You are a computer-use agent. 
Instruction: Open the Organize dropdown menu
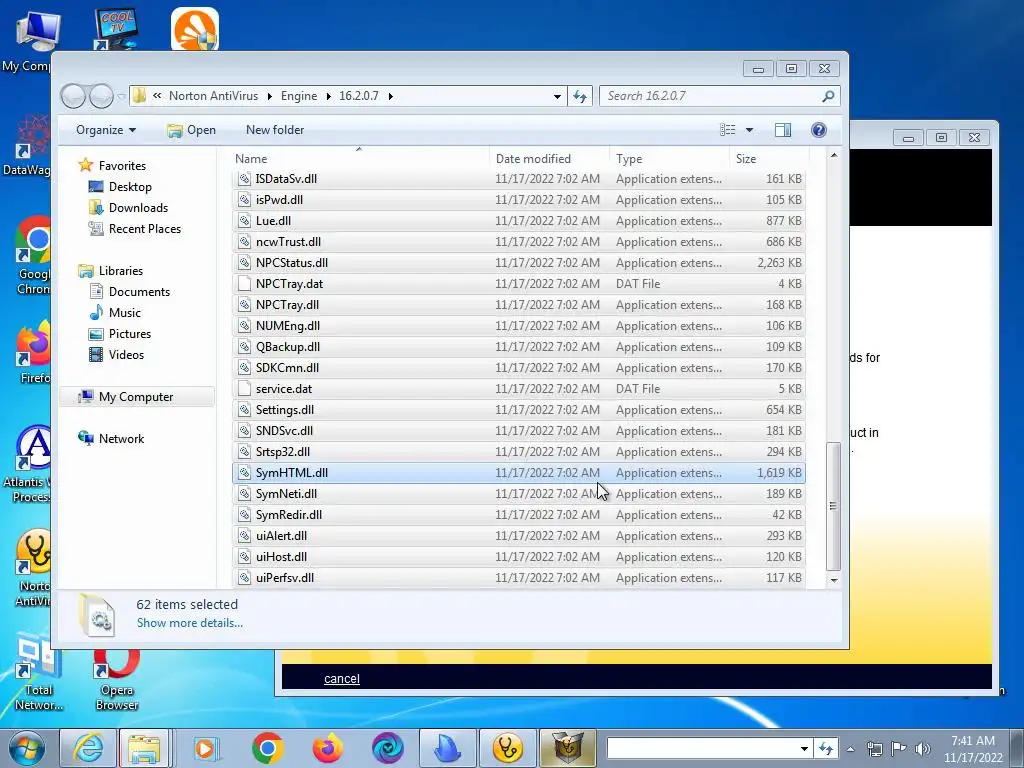pyautogui.click(x=106, y=130)
